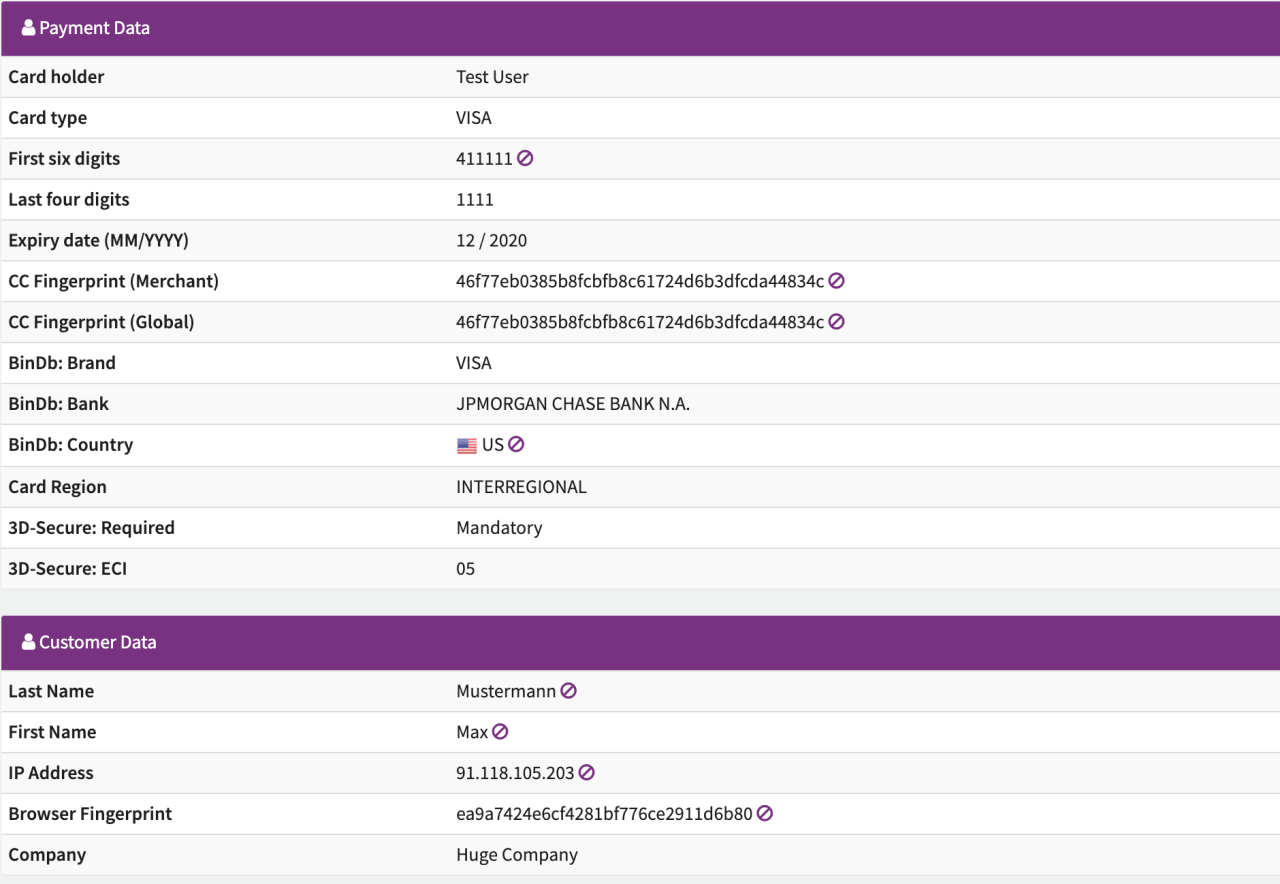1280x884 pixels.
Task: Click the Mandatory 3D-Secure value
Action: click(x=499, y=528)
